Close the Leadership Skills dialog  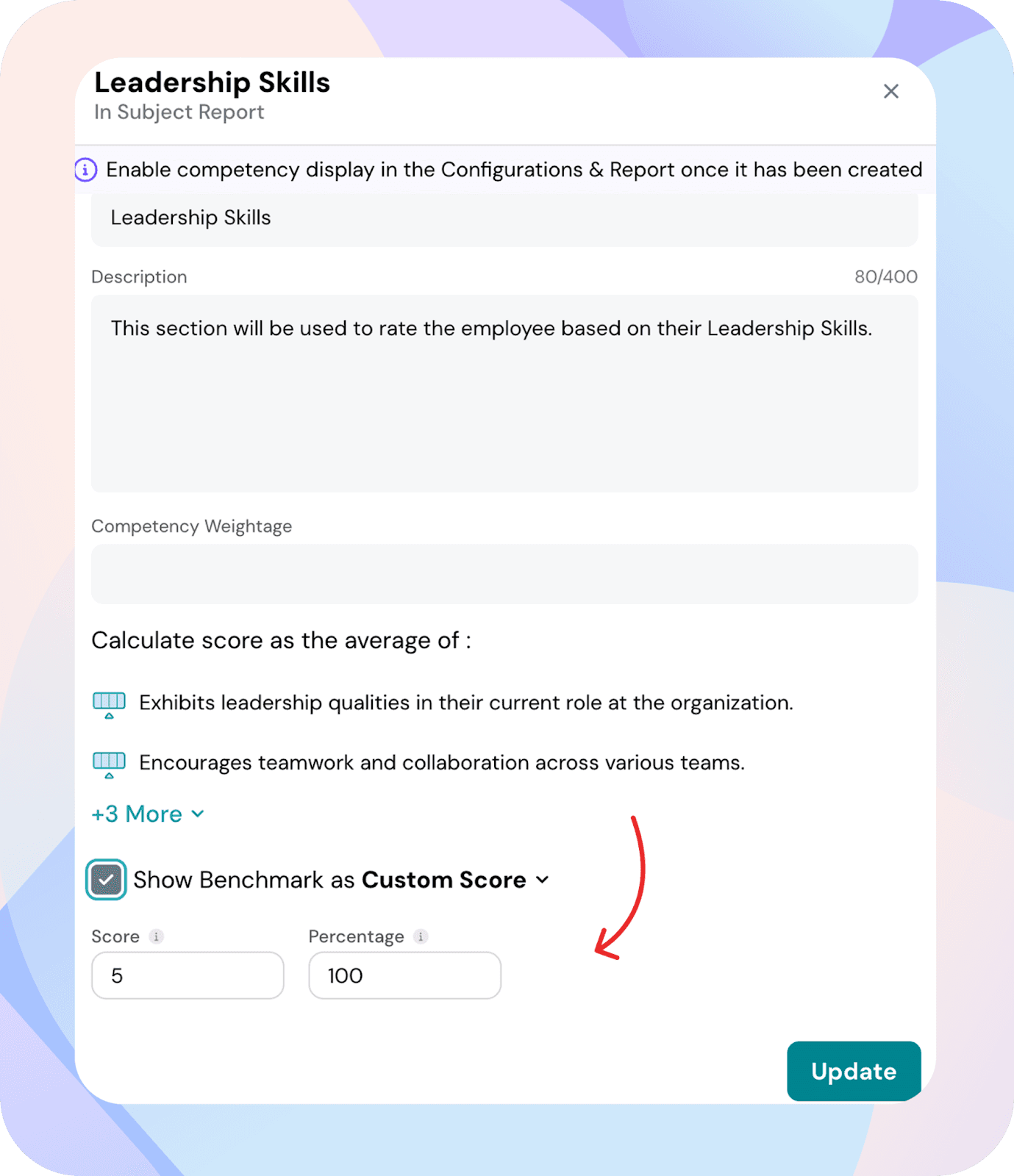click(x=890, y=91)
